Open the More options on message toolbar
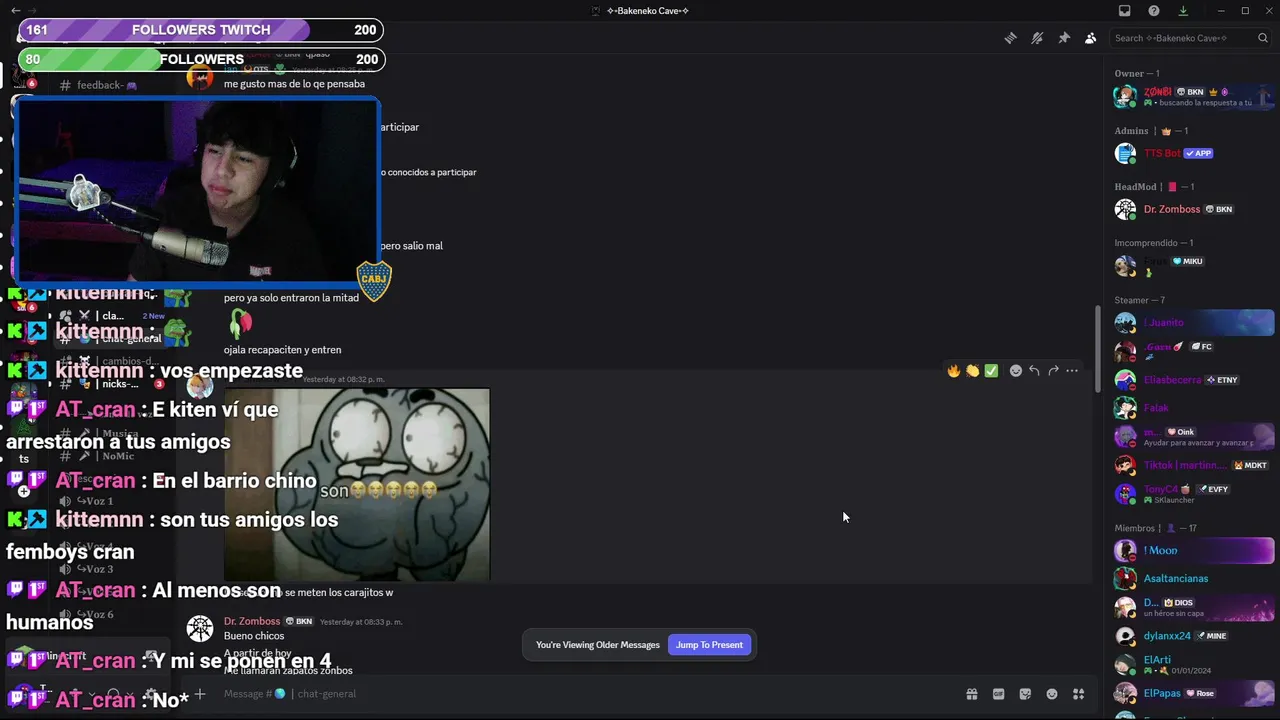The width and height of the screenshot is (1280, 720). [1072, 371]
